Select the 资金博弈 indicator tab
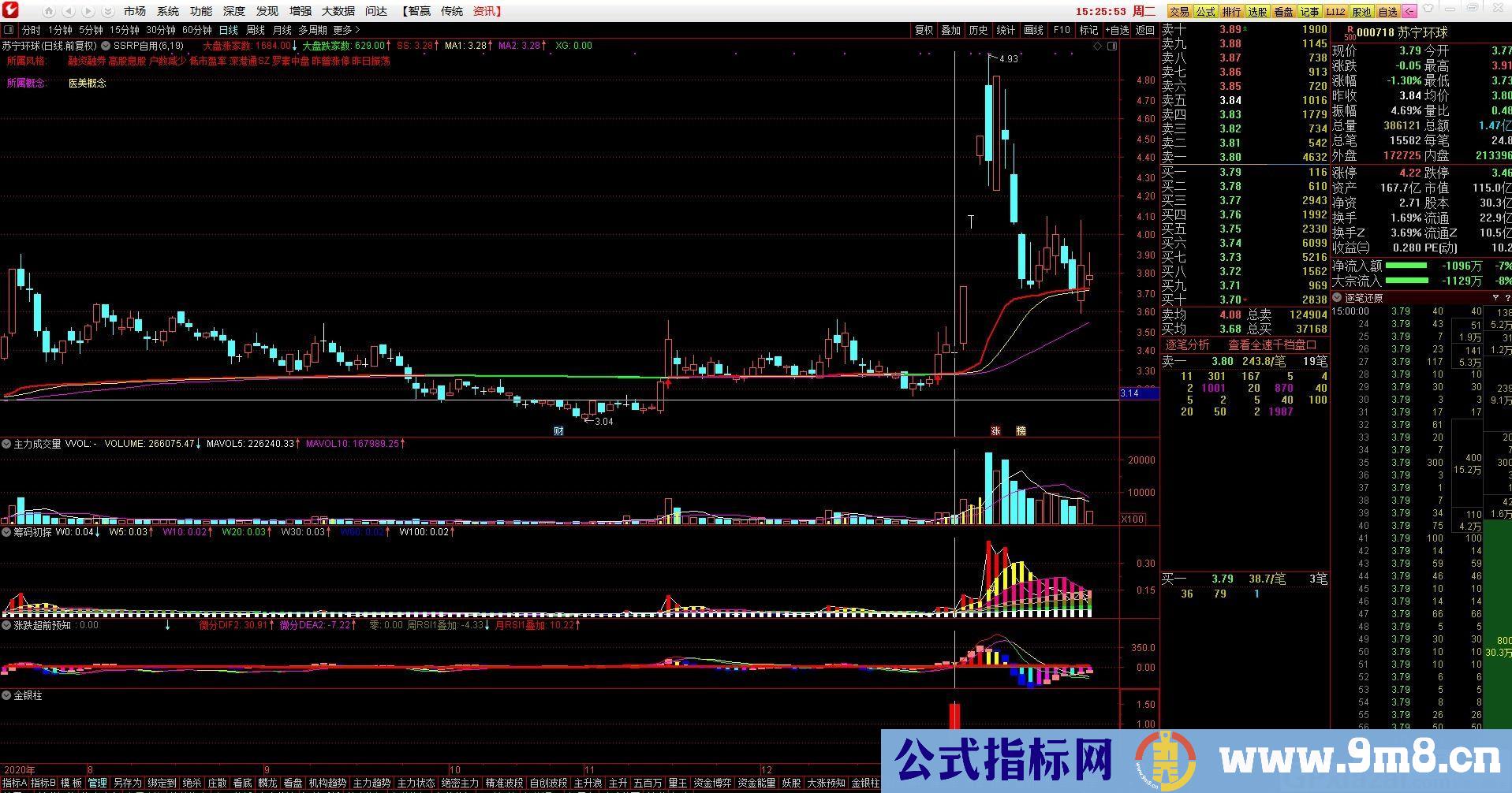This screenshot has width=1512, height=793. [x=713, y=783]
